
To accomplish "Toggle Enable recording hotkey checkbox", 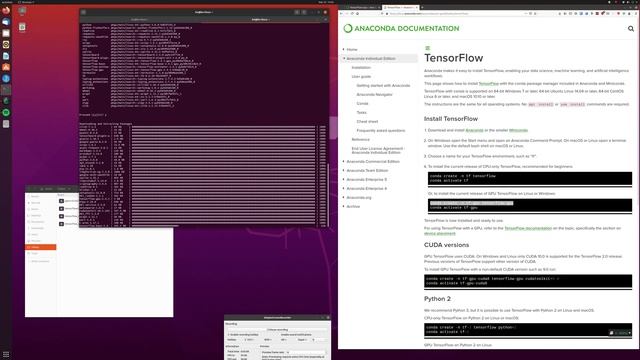I will click(x=243, y=335).
